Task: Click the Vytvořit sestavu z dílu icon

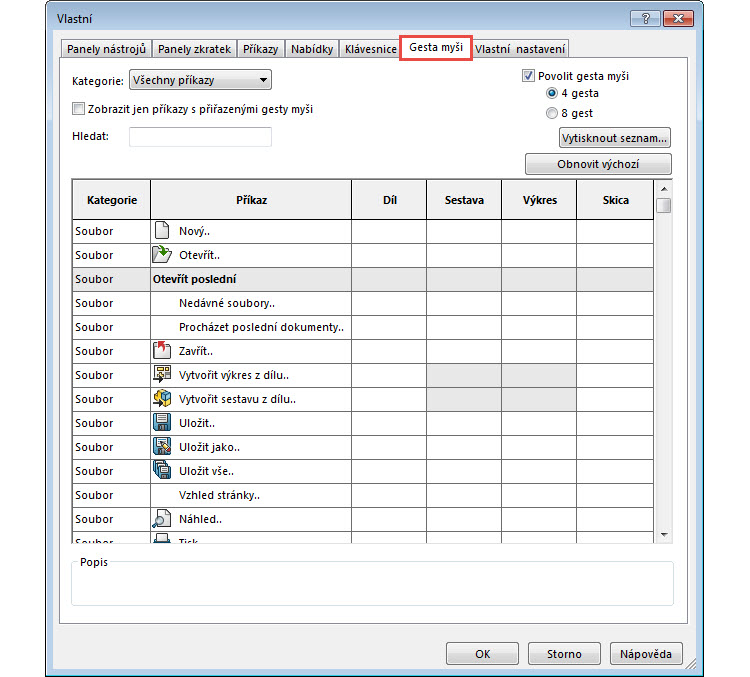Action: (162, 398)
